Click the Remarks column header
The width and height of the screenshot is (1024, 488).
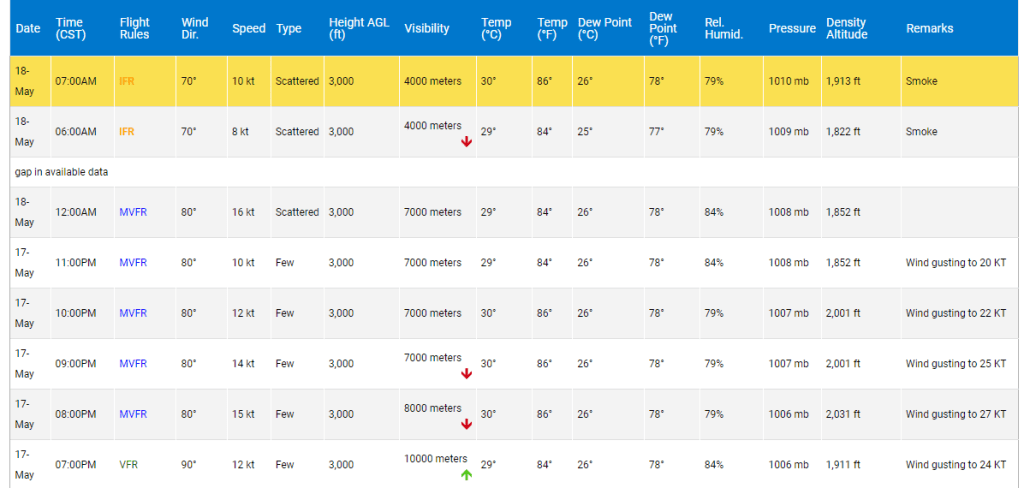coord(930,29)
